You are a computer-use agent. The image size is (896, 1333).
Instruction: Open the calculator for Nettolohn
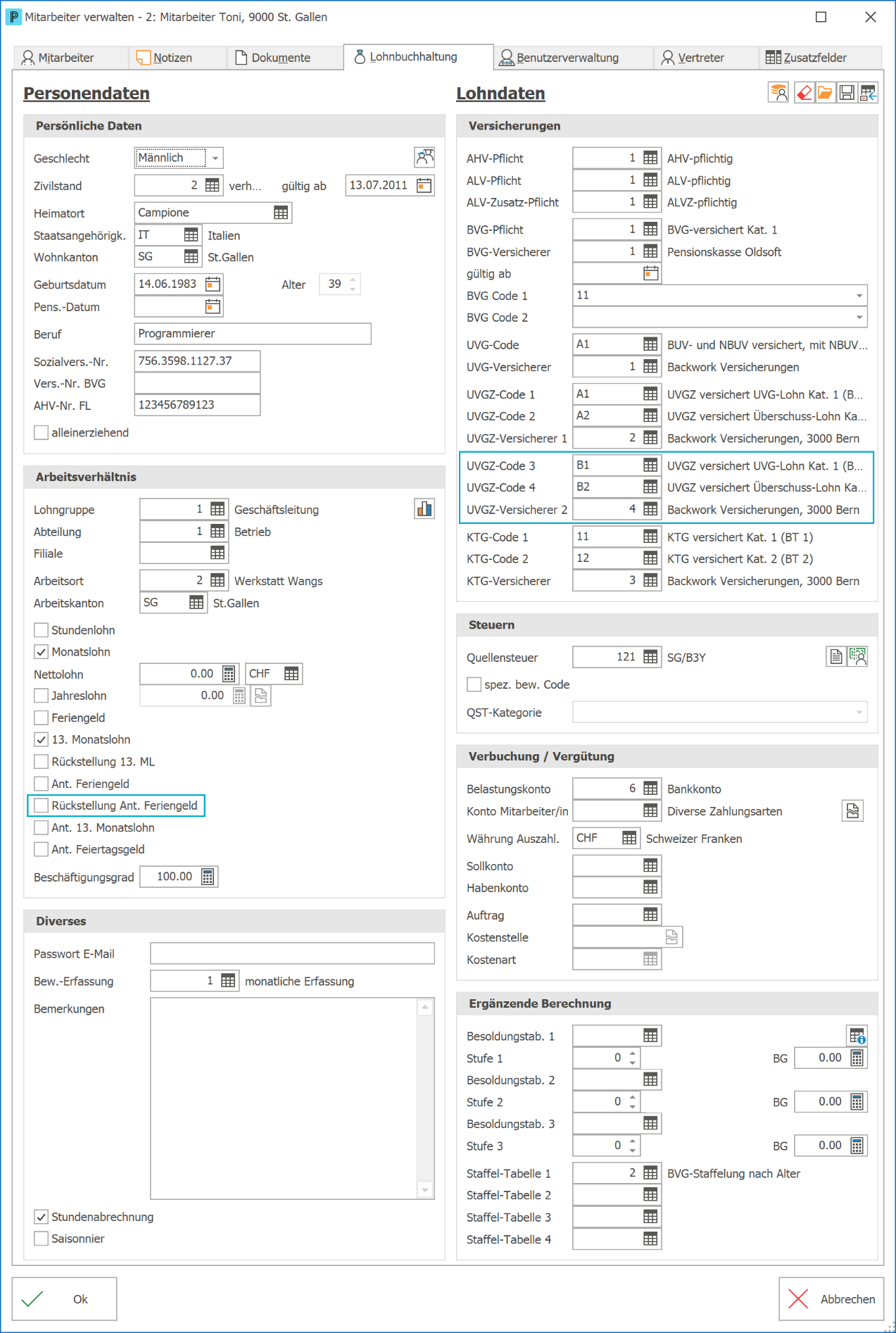[229, 675]
